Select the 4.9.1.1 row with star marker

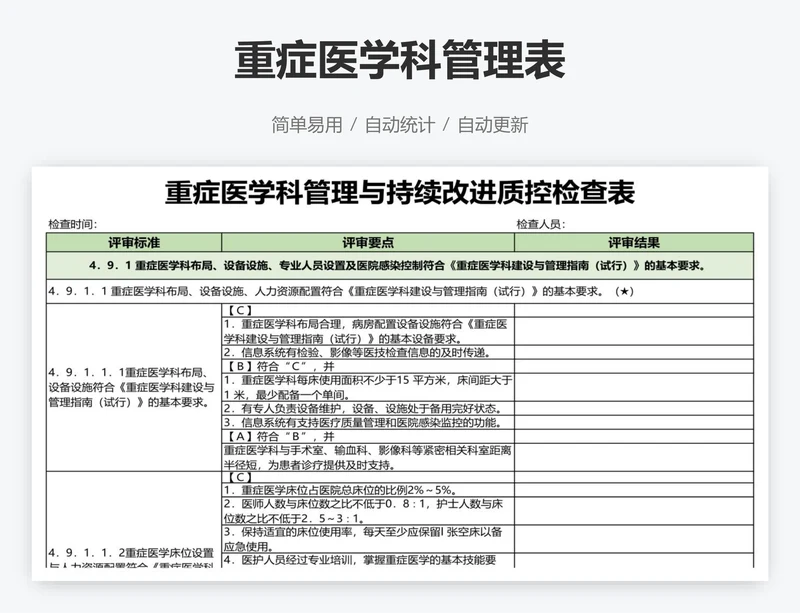point(399,291)
